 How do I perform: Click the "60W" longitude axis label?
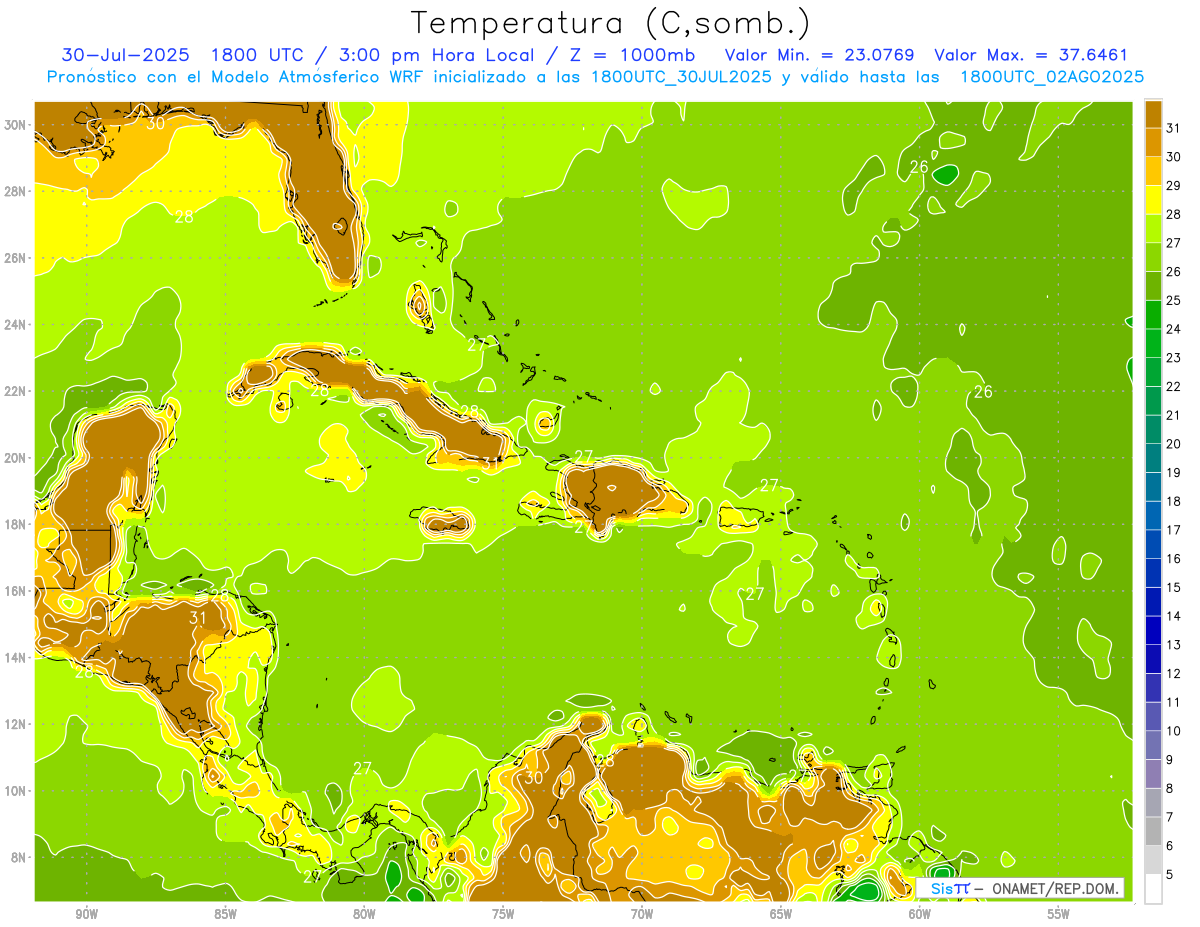919,914
